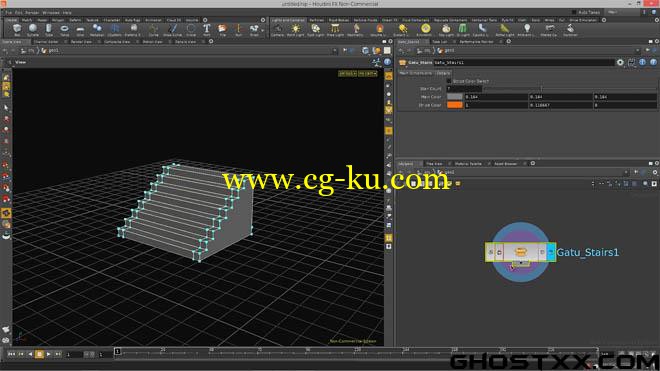Add a Point Light from the shelf
The height and width of the screenshot is (371, 660).
point(295,29)
